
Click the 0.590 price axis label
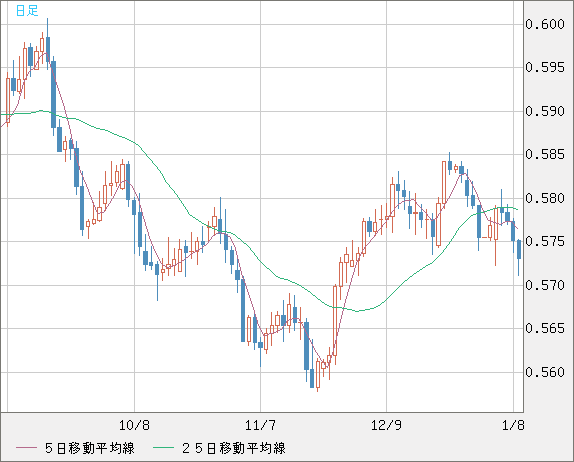pyautogui.click(x=545, y=111)
